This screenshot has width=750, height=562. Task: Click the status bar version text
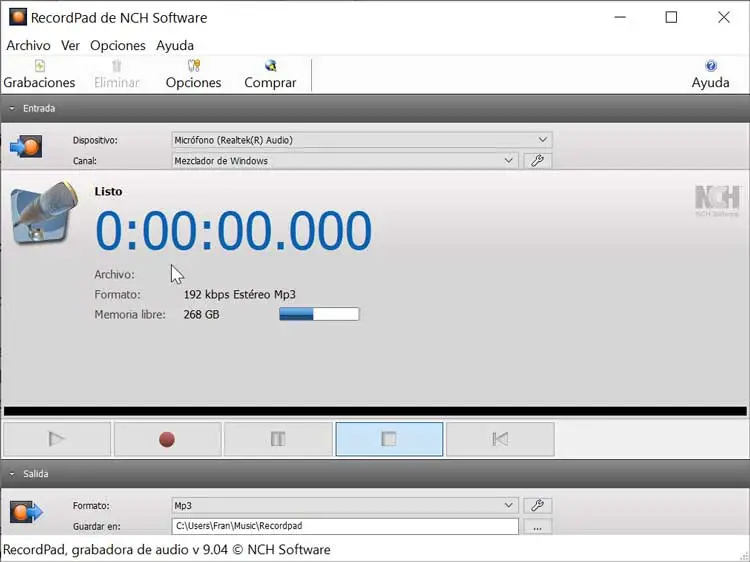[166, 550]
